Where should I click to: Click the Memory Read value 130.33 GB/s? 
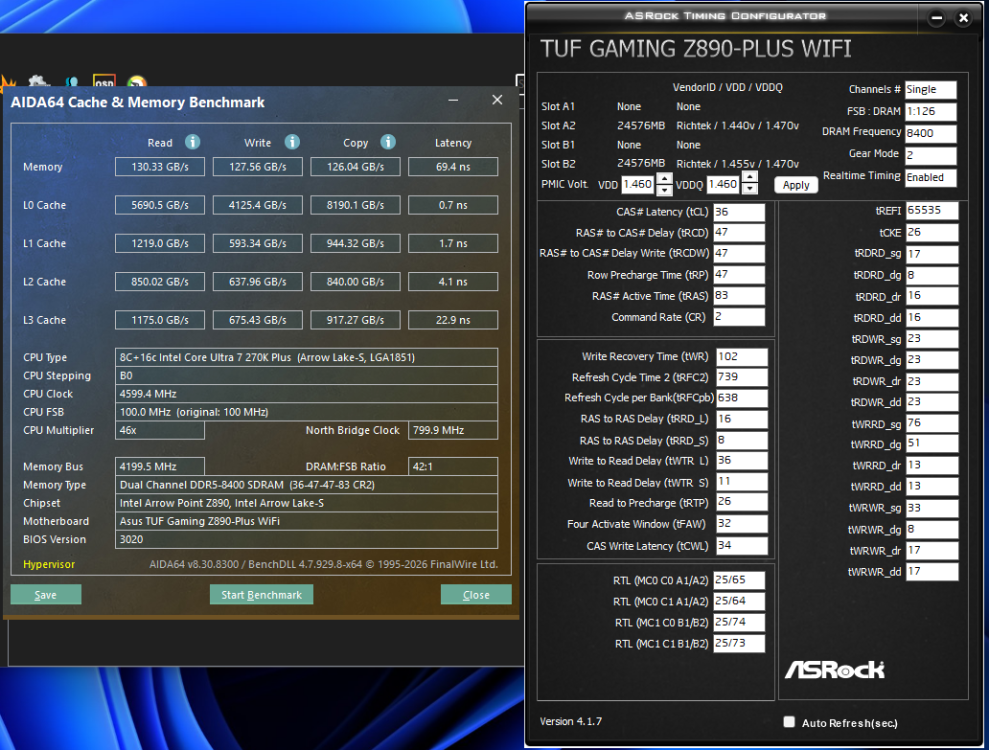pyautogui.click(x=160, y=167)
